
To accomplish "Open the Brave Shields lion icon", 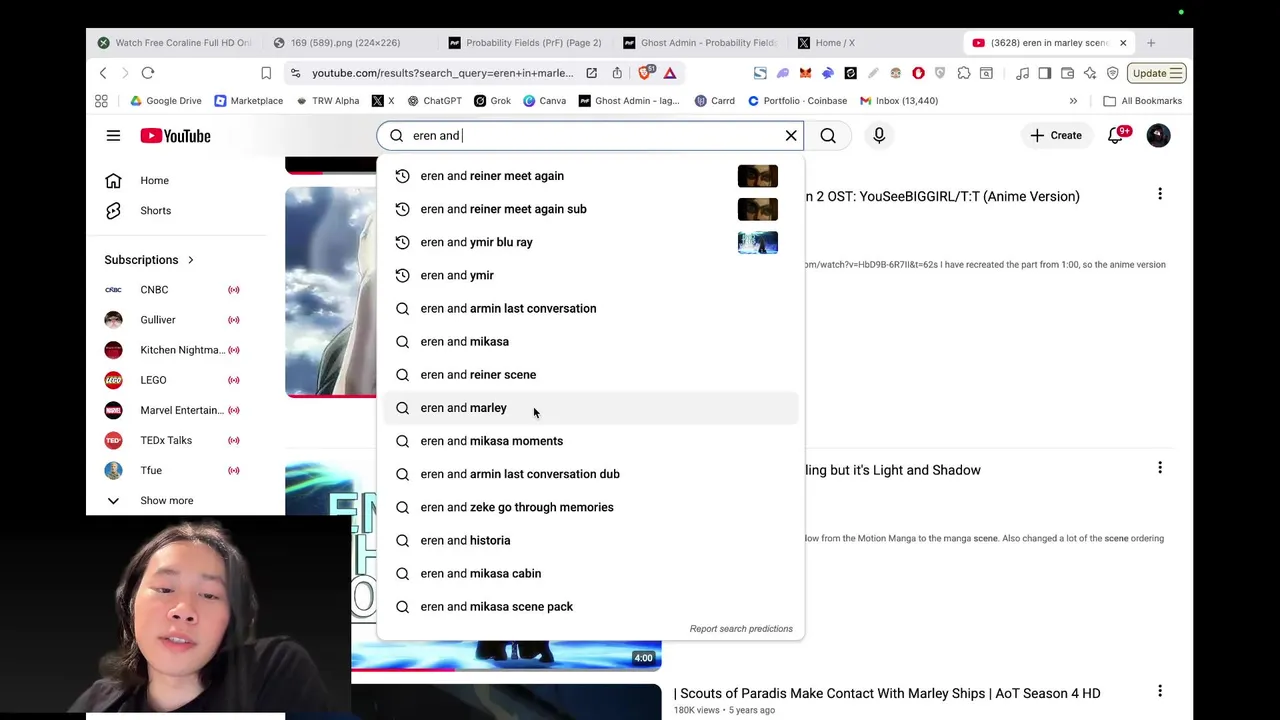I will 646,72.
